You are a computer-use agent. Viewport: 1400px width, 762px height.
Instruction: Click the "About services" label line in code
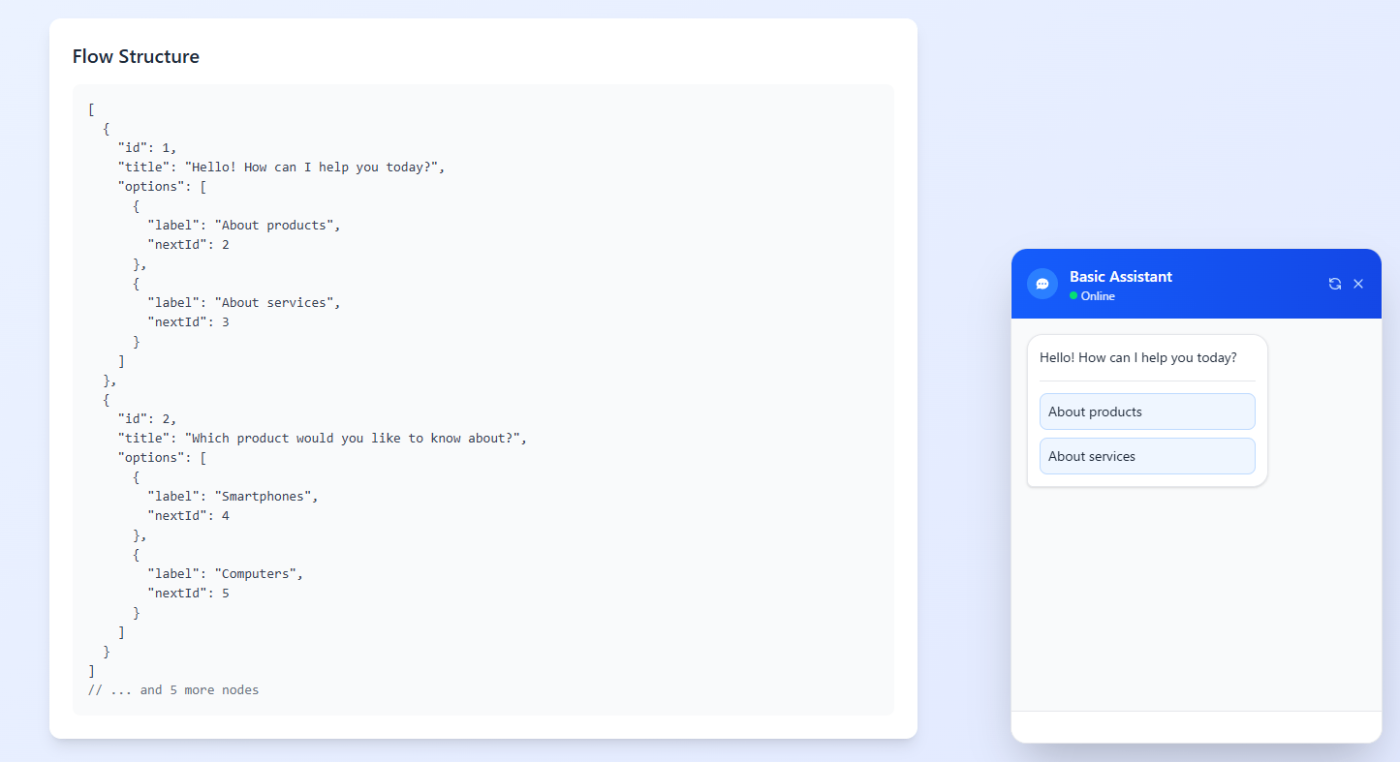tap(244, 303)
